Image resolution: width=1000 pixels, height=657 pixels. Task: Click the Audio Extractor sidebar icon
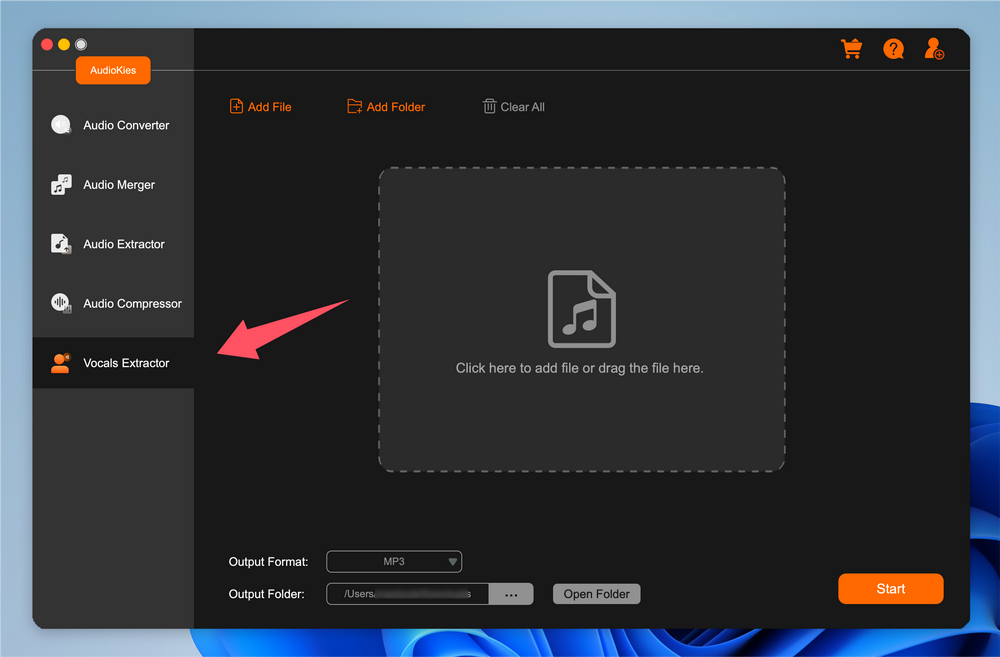click(61, 244)
